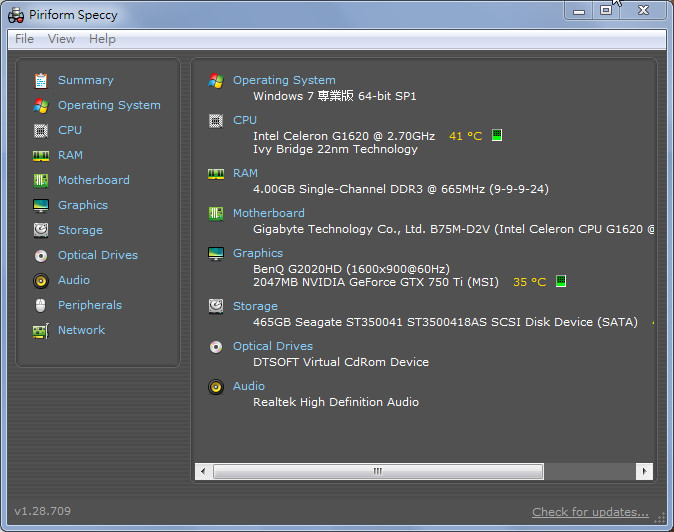Click the green GPU temperature indicator icon

click(x=561, y=281)
